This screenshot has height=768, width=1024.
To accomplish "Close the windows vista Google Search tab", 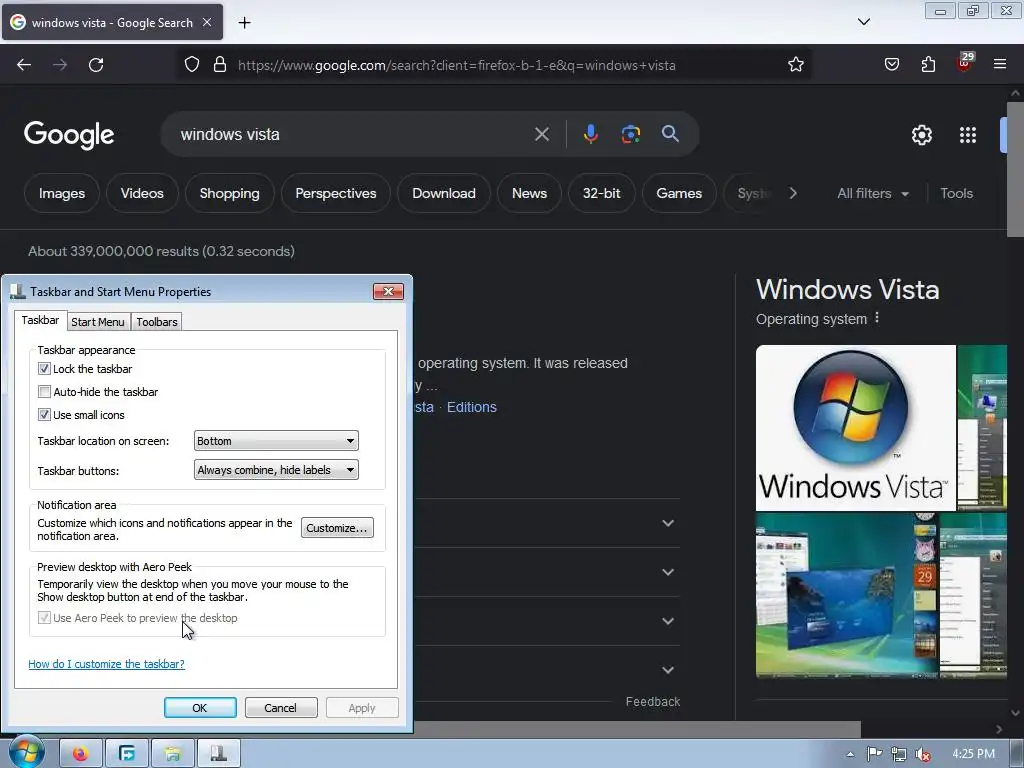I will point(206,22).
